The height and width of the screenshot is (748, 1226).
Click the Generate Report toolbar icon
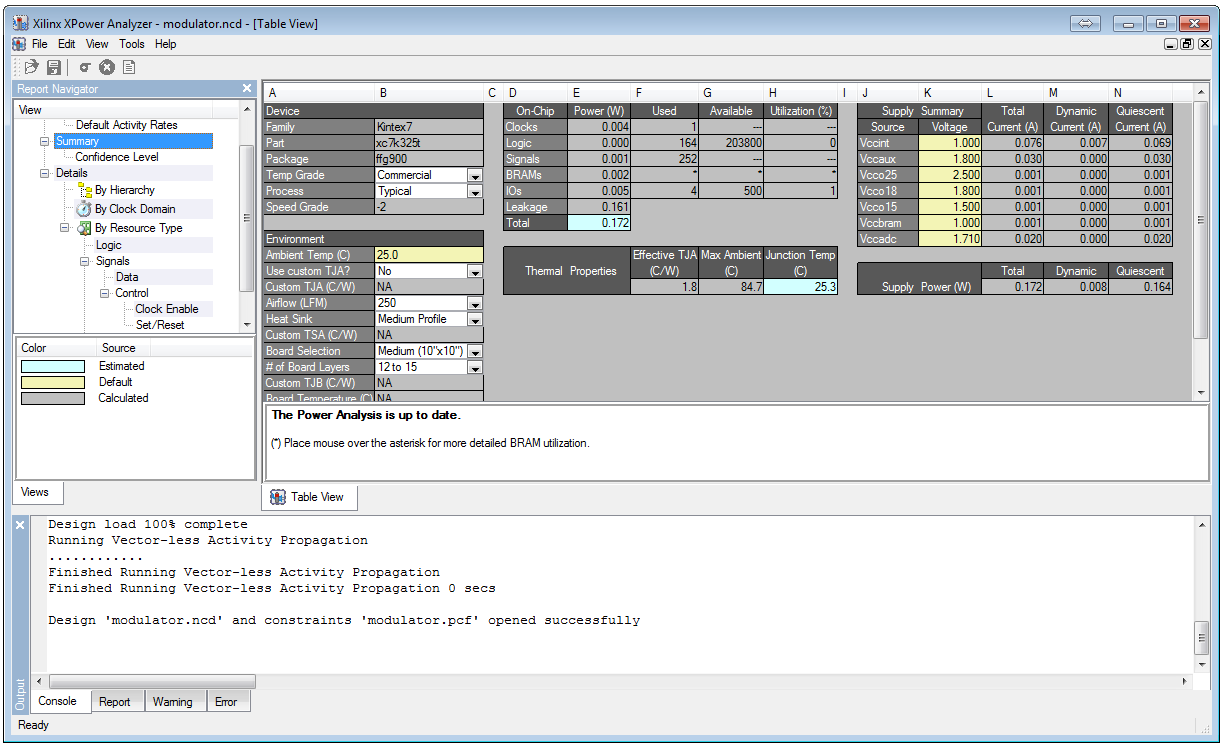pyautogui.click(x=129, y=67)
